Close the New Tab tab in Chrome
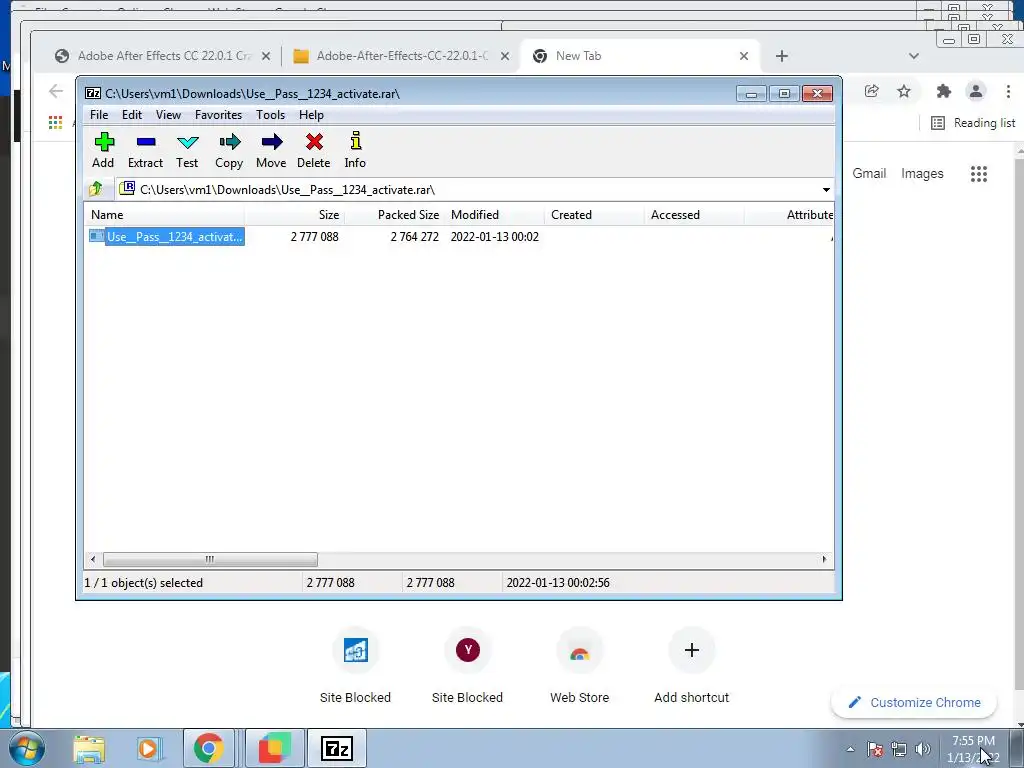The height and width of the screenshot is (768, 1024). 744,56
